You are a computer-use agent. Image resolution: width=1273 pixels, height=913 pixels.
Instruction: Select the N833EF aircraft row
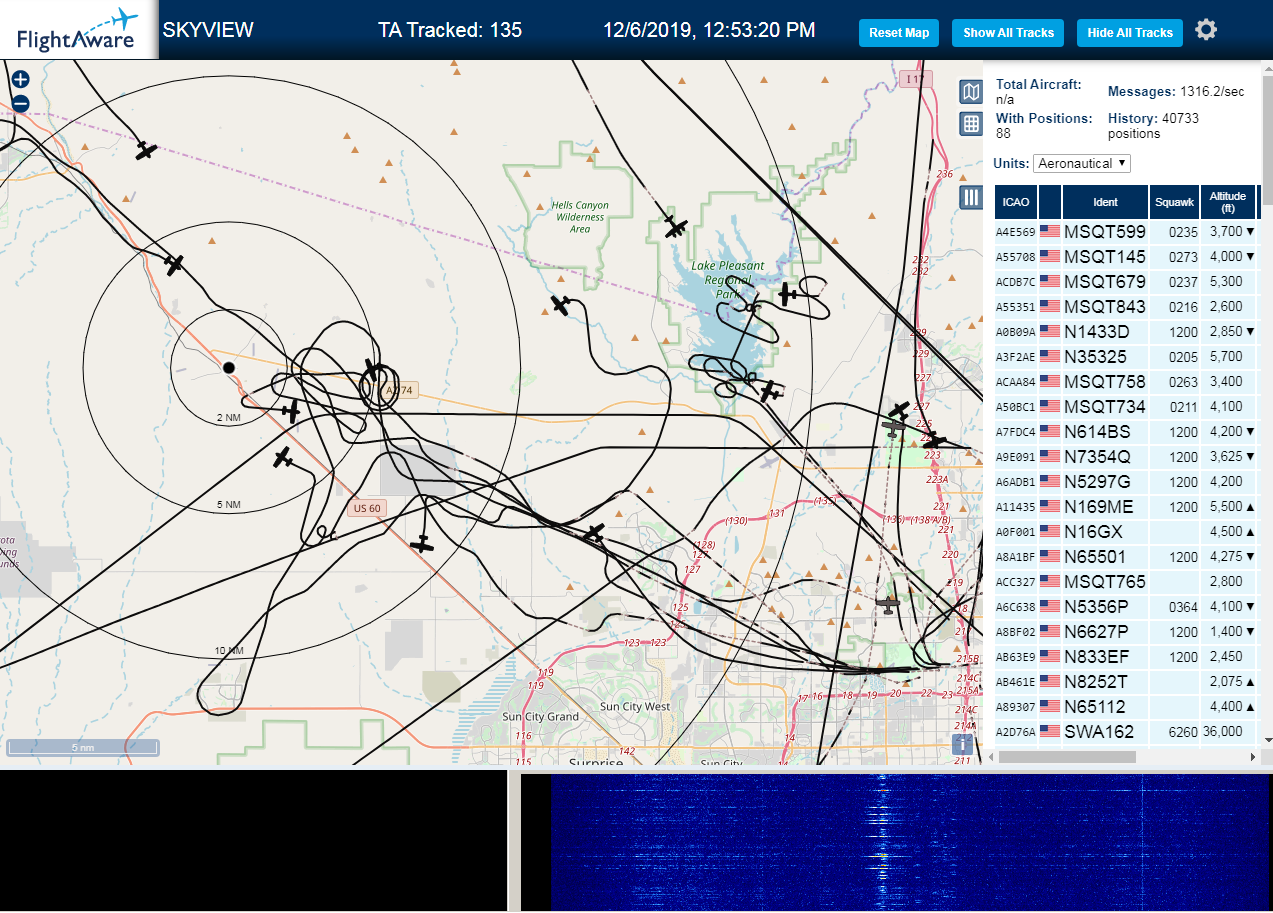(x=1125, y=657)
